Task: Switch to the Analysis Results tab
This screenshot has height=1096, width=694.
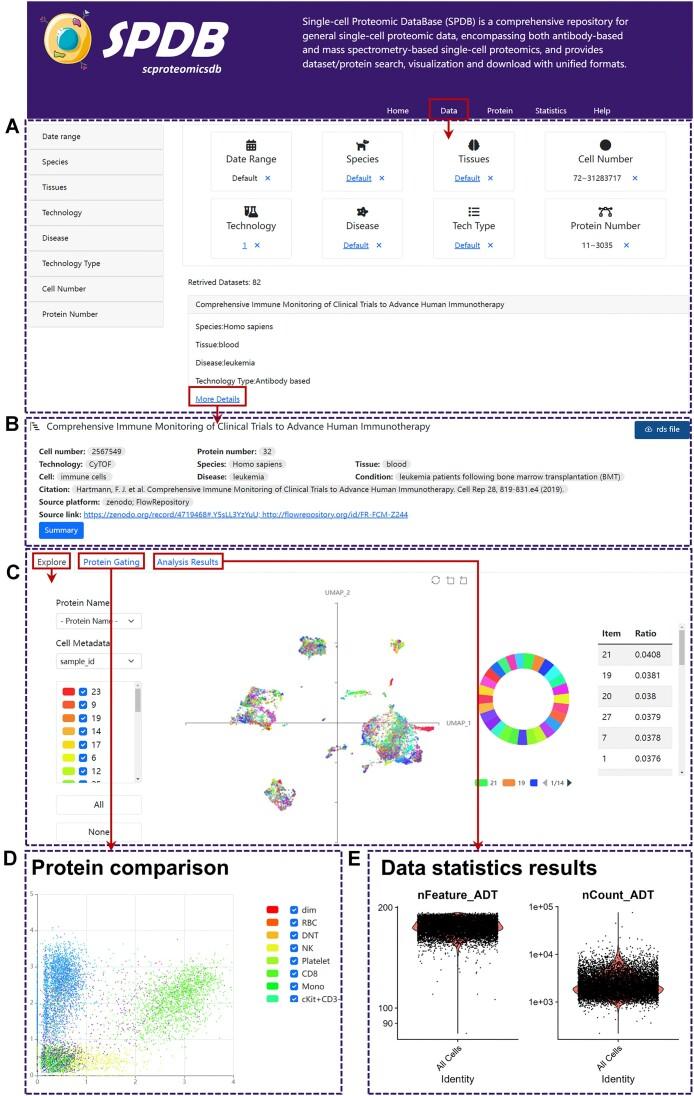Action: click(187, 562)
